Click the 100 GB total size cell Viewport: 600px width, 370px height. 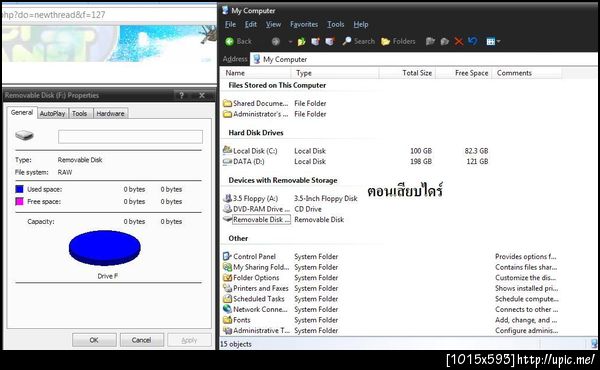421,151
